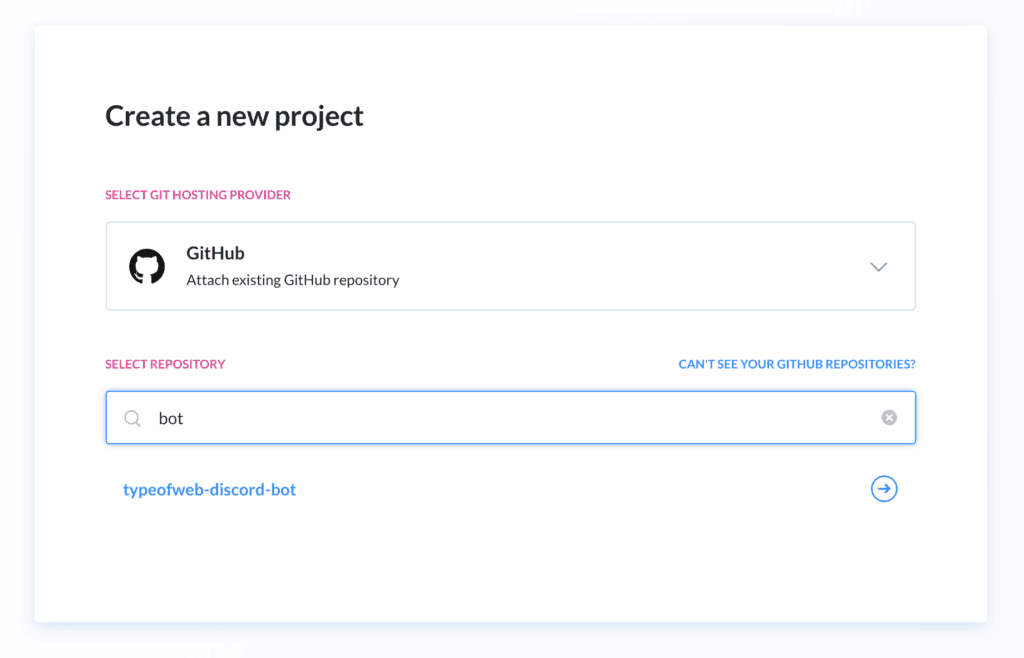
Task: Click the GitHub Octocat logo icon
Action: 147,266
